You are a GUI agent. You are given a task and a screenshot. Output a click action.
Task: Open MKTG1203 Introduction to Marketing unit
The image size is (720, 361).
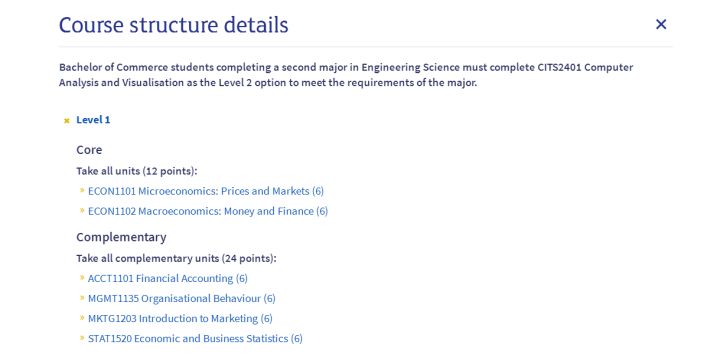click(x=180, y=318)
